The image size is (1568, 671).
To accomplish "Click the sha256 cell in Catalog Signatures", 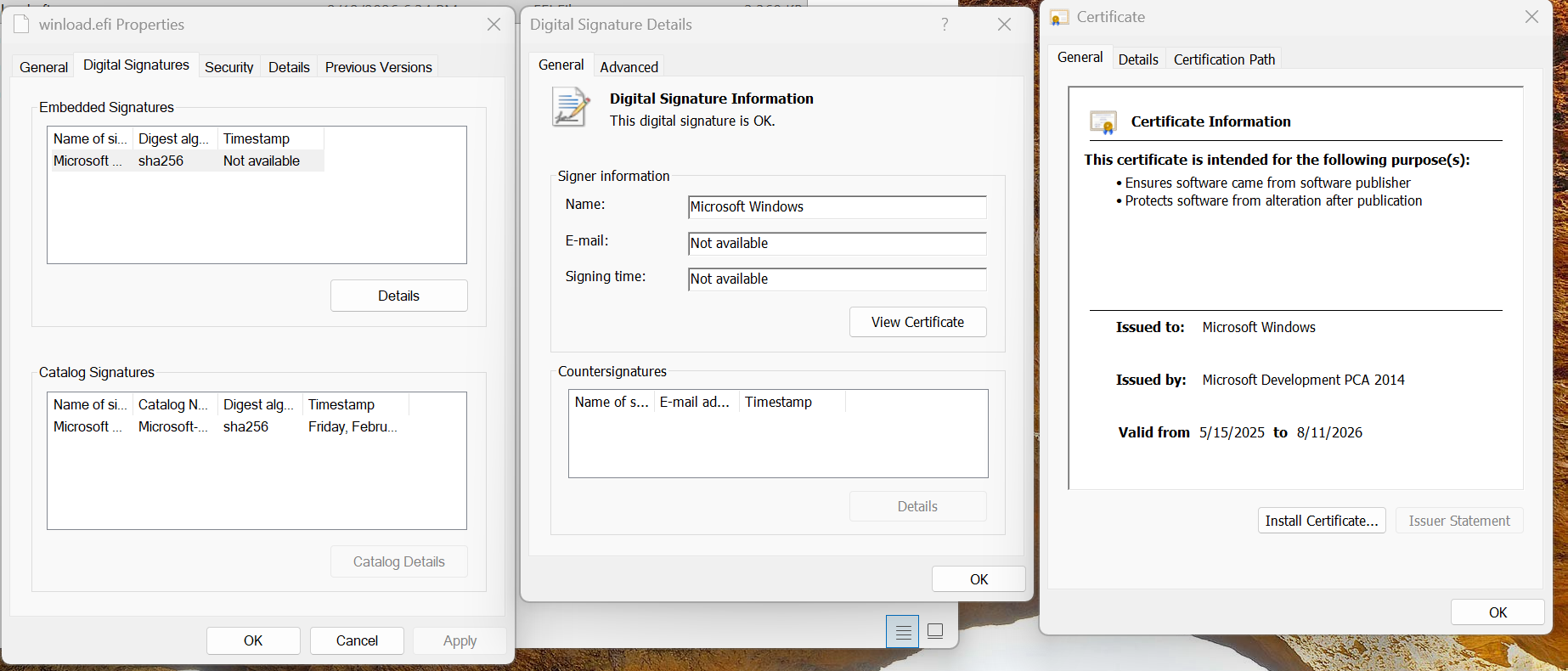I will point(245,426).
